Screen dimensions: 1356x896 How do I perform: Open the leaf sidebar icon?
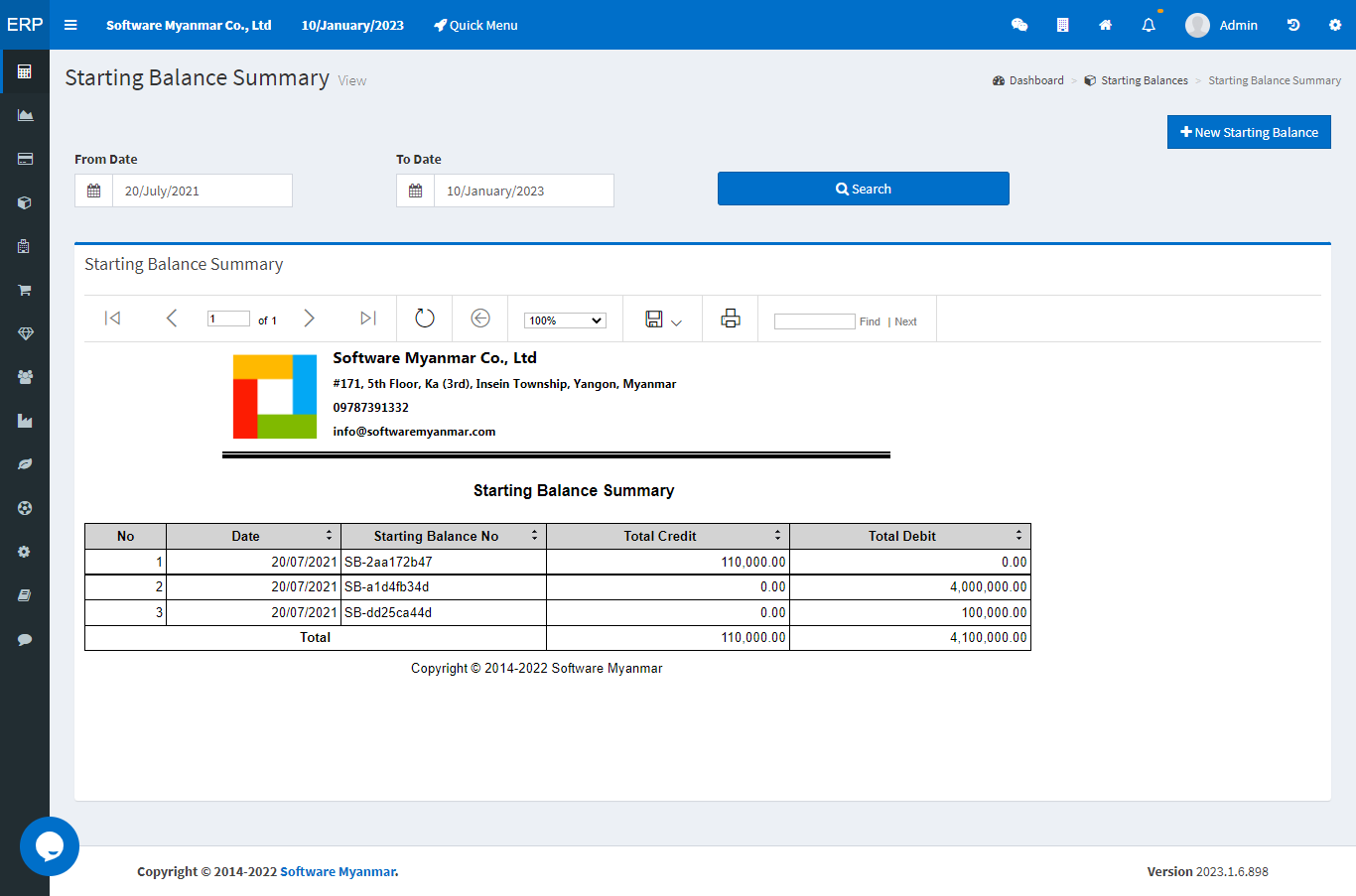click(25, 464)
